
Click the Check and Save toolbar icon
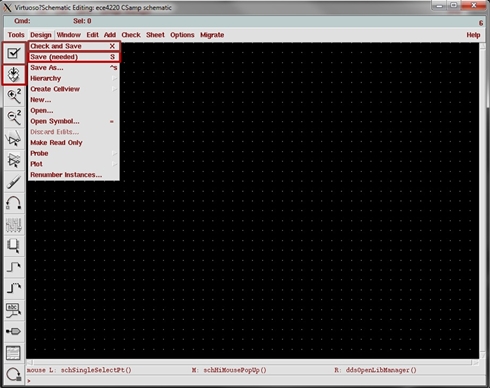(14, 53)
